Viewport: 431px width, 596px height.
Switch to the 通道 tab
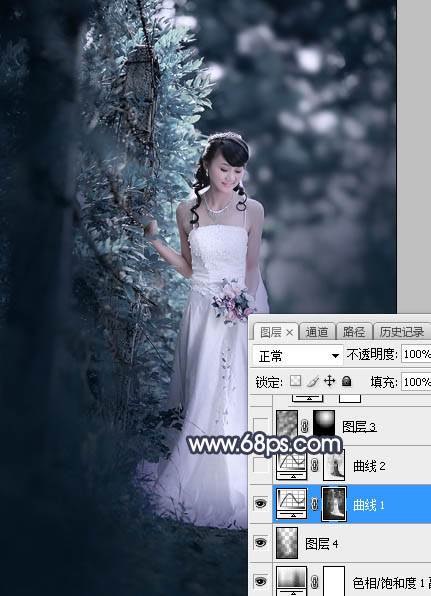click(317, 332)
